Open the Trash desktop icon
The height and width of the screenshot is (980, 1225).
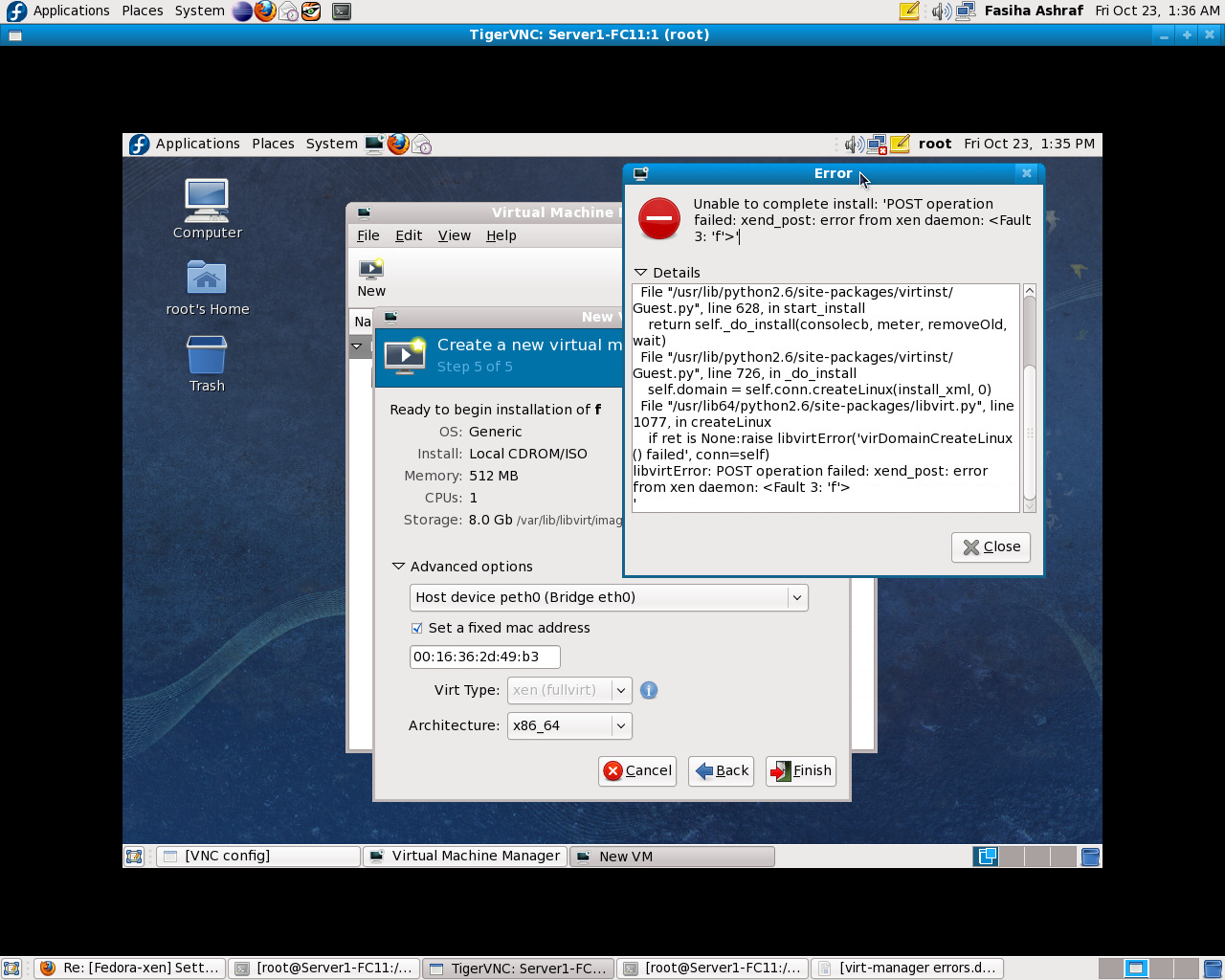click(207, 364)
